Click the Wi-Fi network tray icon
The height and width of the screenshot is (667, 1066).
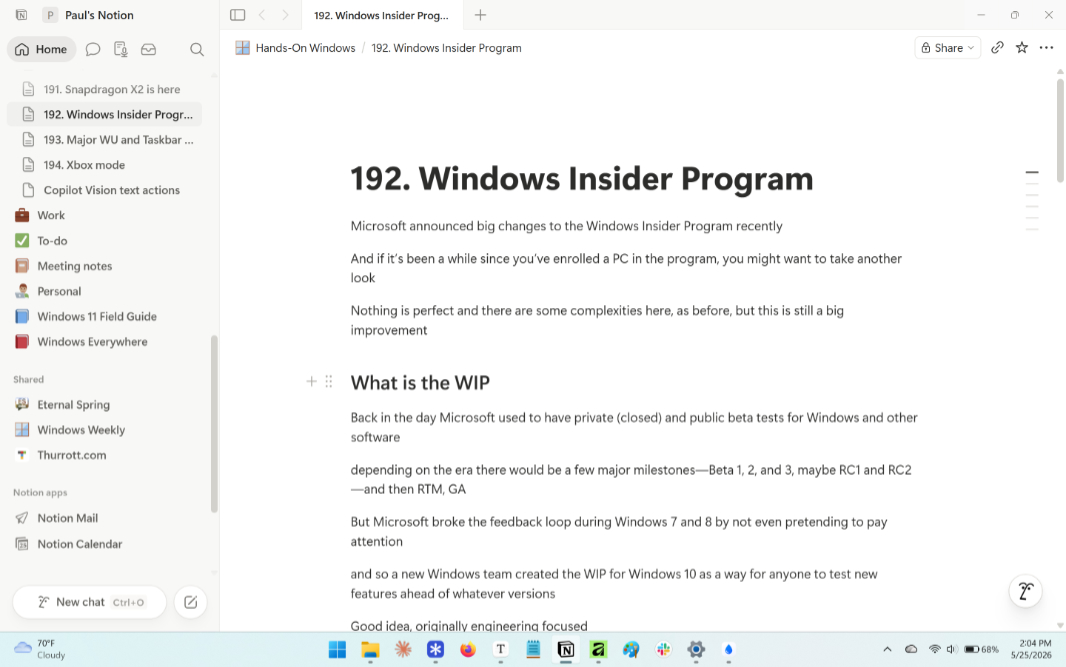click(935, 649)
